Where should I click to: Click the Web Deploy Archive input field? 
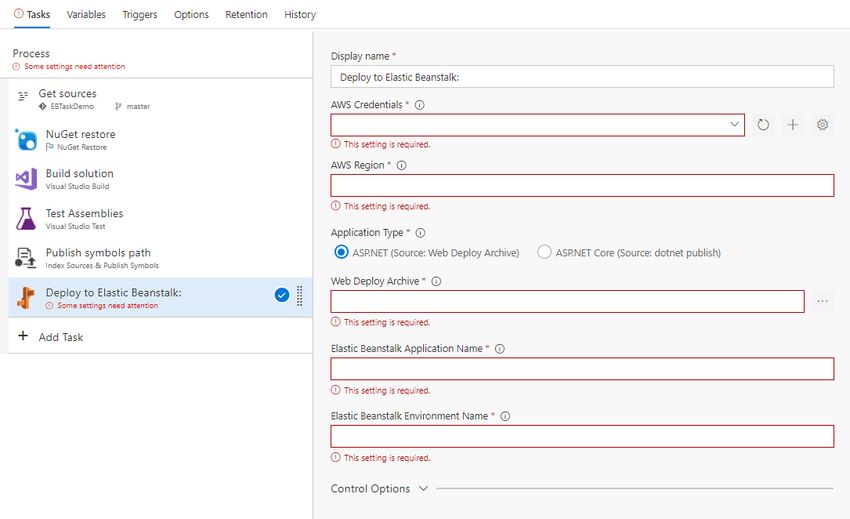coord(568,302)
